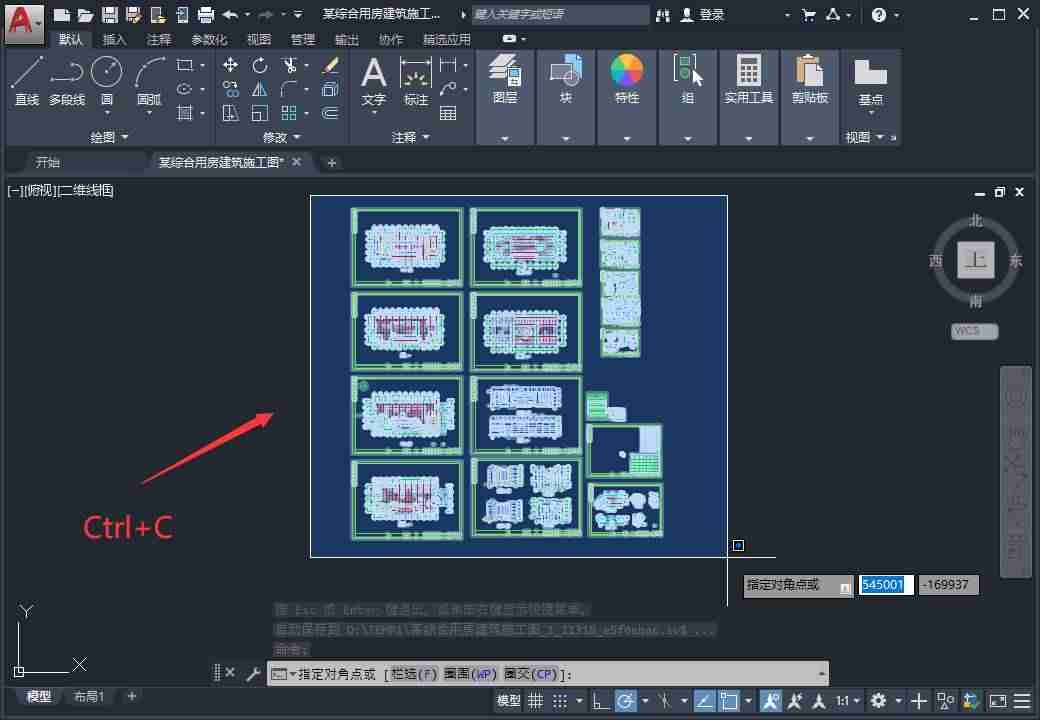The width and height of the screenshot is (1040, 720).
Task: Open the Clipboard (剪贴板) panel dropdown
Action: click(x=810, y=139)
